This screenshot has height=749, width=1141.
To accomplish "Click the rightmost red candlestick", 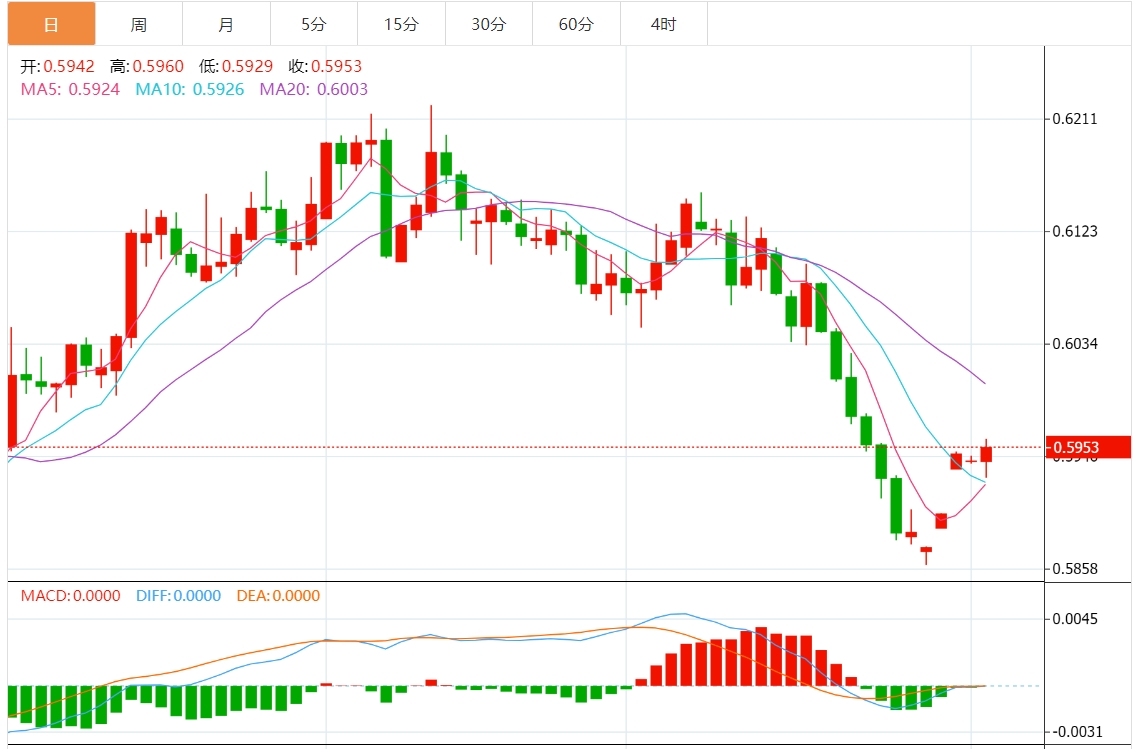I will click(986, 454).
